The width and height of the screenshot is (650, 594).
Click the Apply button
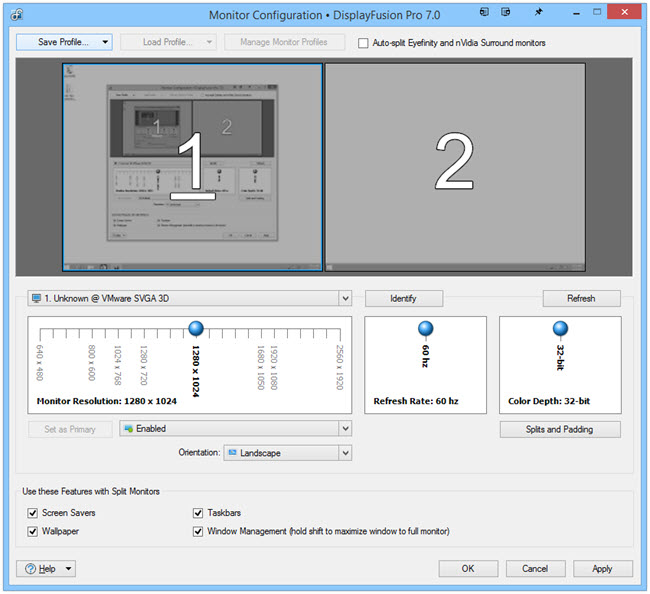click(602, 569)
